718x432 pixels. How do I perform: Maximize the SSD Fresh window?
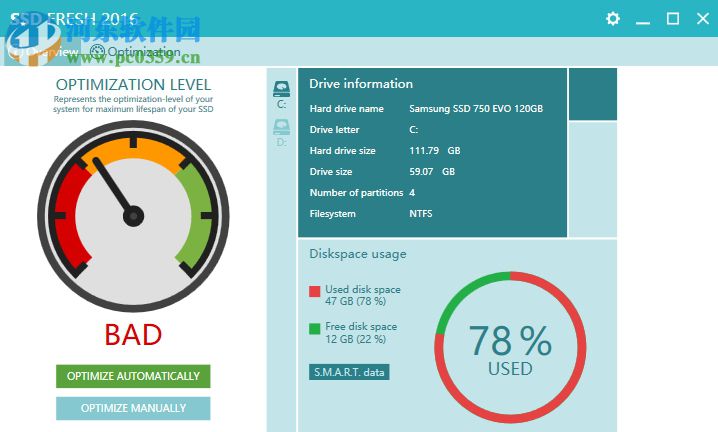[x=673, y=19]
